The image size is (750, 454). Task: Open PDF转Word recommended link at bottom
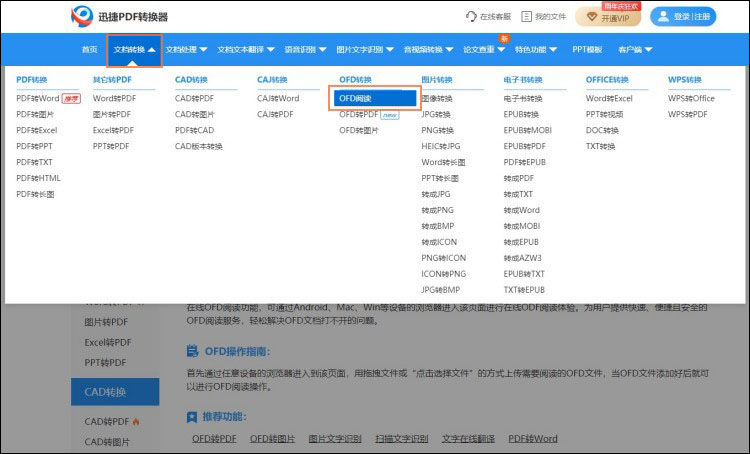[x=533, y=438]
